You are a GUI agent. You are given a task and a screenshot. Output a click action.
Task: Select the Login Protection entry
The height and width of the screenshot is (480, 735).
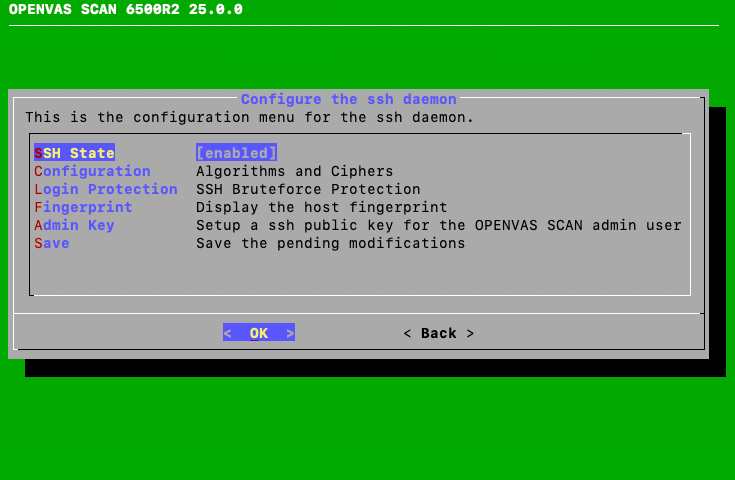tap(106, 189)
